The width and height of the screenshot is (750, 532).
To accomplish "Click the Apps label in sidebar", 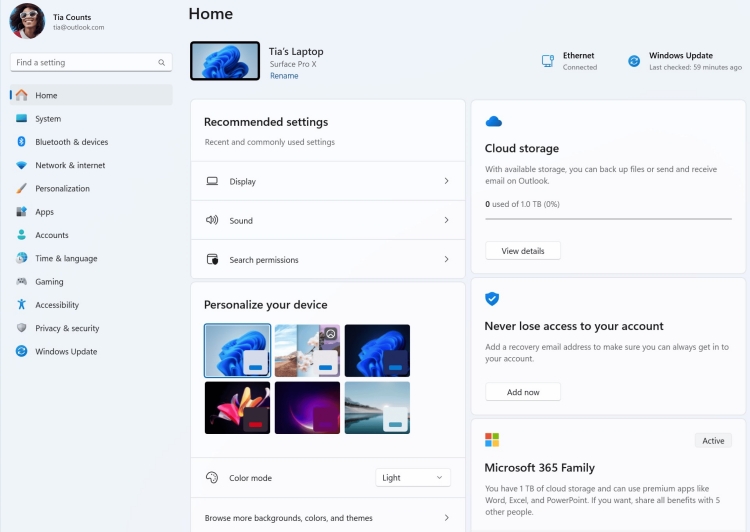I will [x=44, y=211].
